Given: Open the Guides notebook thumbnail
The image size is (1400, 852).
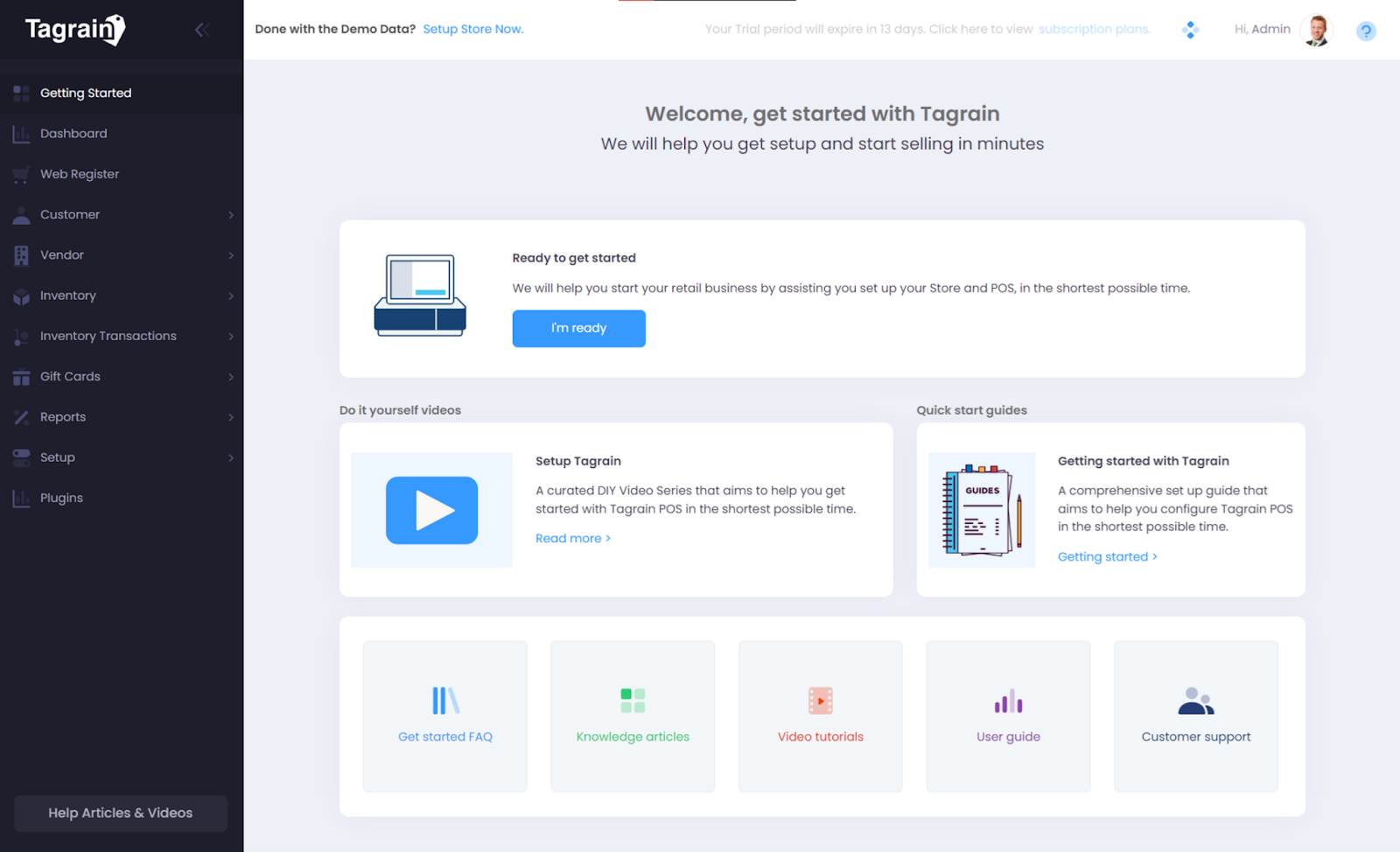Looking at the screenshot, I should pyautogui.click(x=982, y=510).
